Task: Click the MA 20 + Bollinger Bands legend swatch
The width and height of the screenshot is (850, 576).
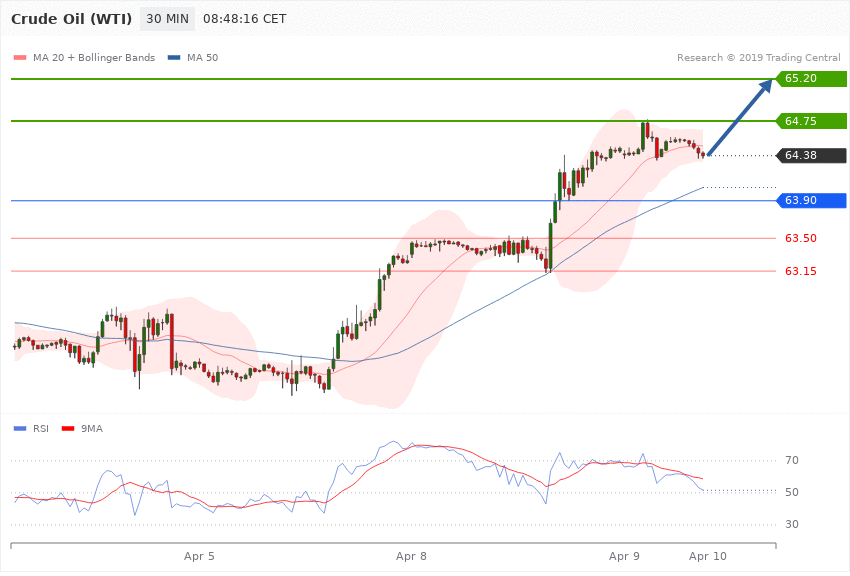Action: point(20,57)
